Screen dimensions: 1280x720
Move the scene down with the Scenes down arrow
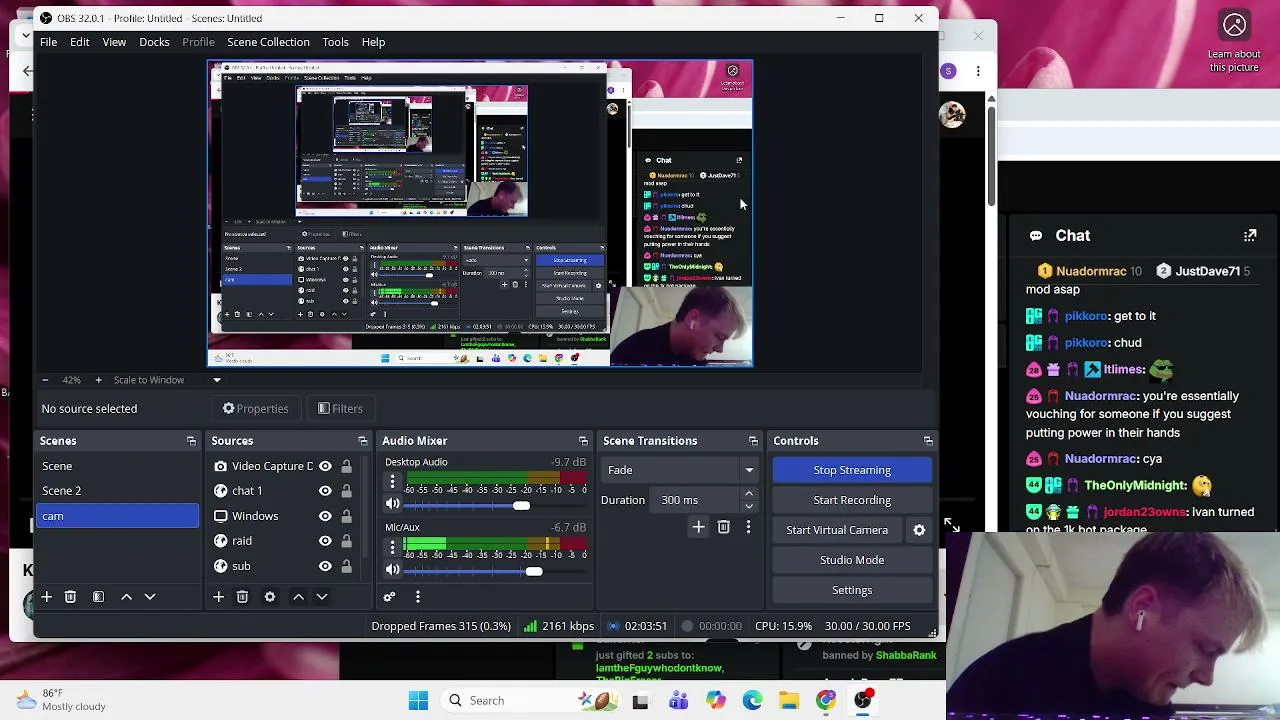[150, 597]
